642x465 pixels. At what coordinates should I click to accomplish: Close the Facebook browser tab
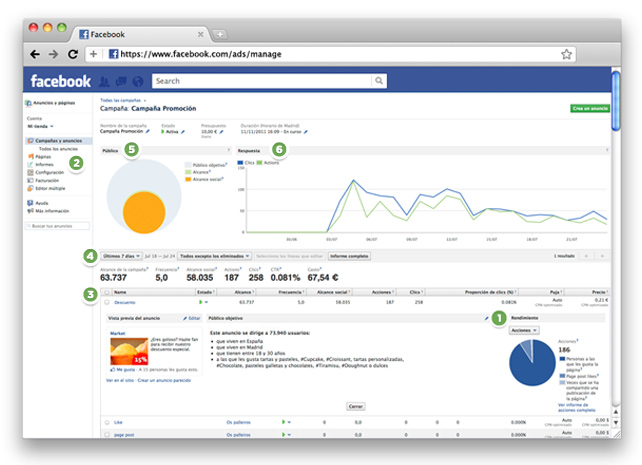201,34
